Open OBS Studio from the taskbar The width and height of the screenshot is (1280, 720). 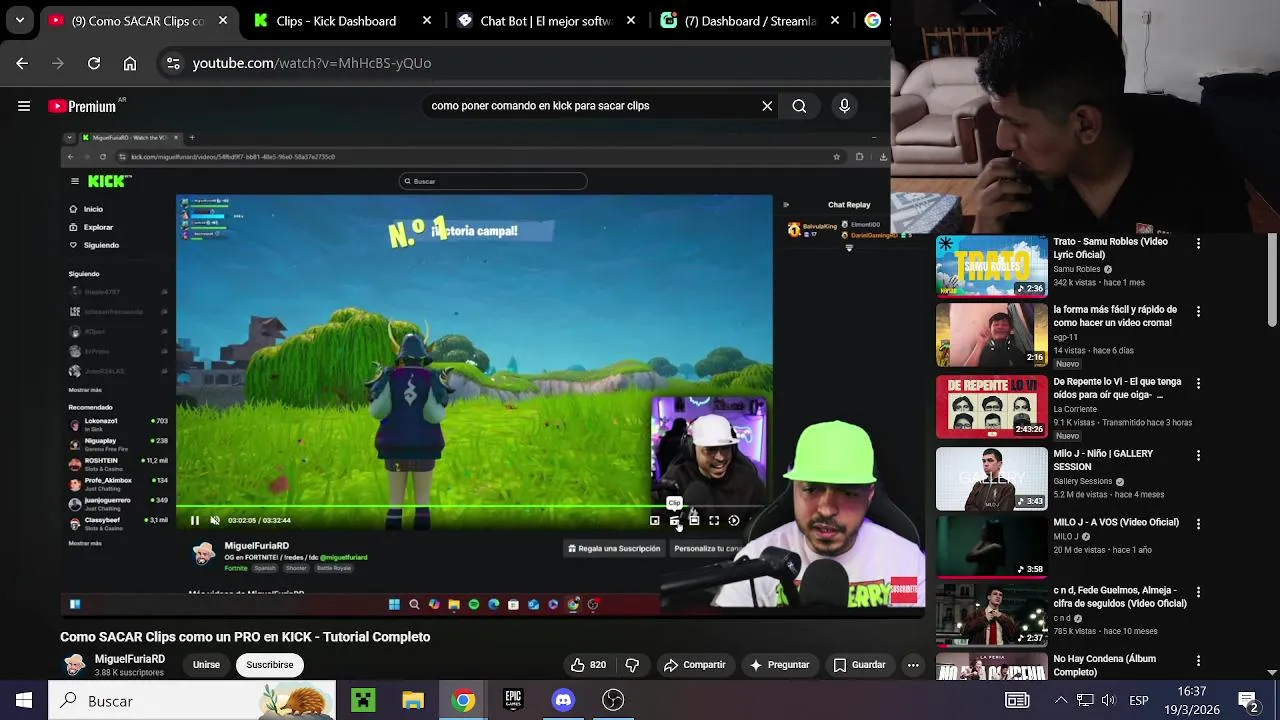click(613, 701)
